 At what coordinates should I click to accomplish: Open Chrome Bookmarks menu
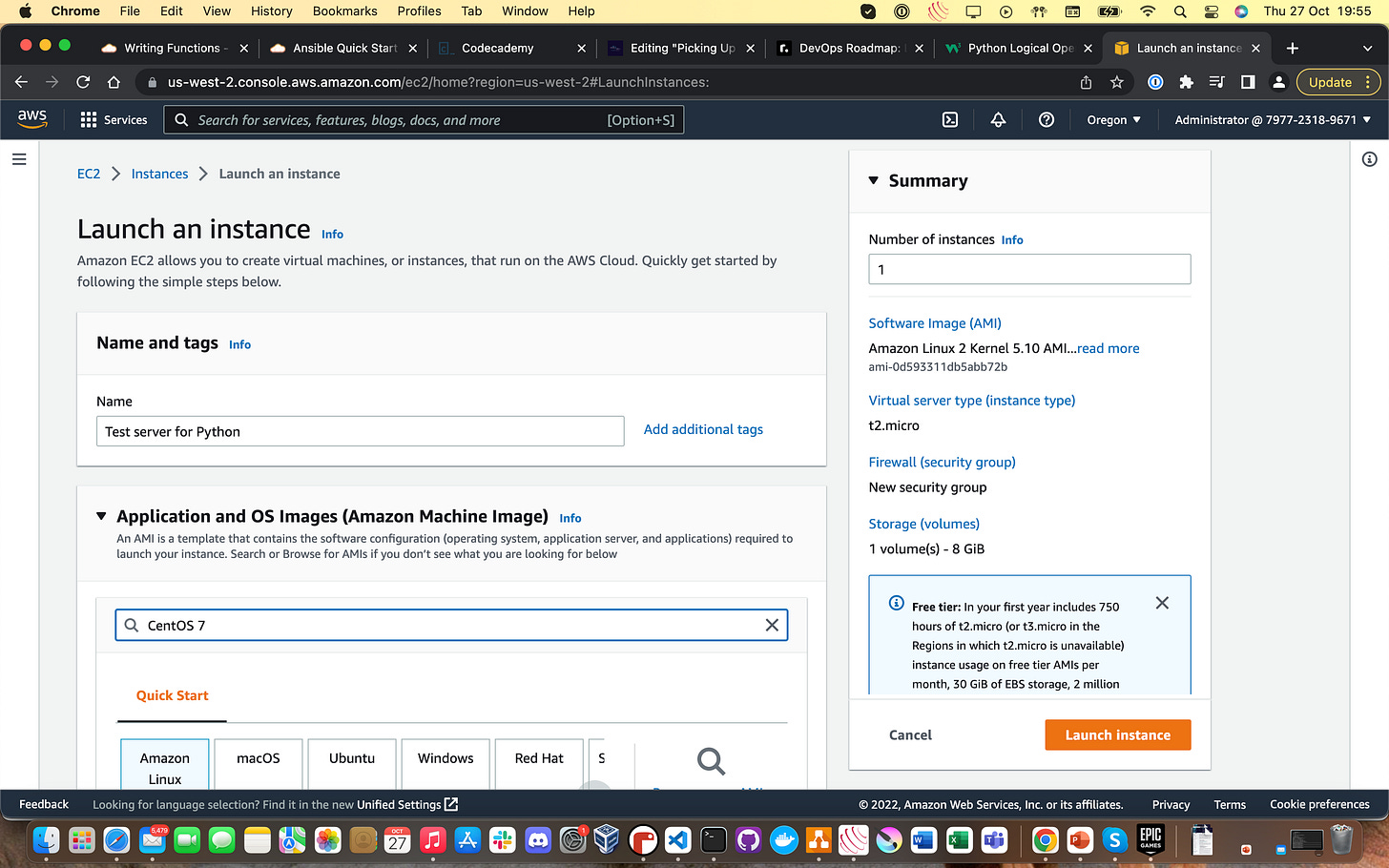click(344, 11)
